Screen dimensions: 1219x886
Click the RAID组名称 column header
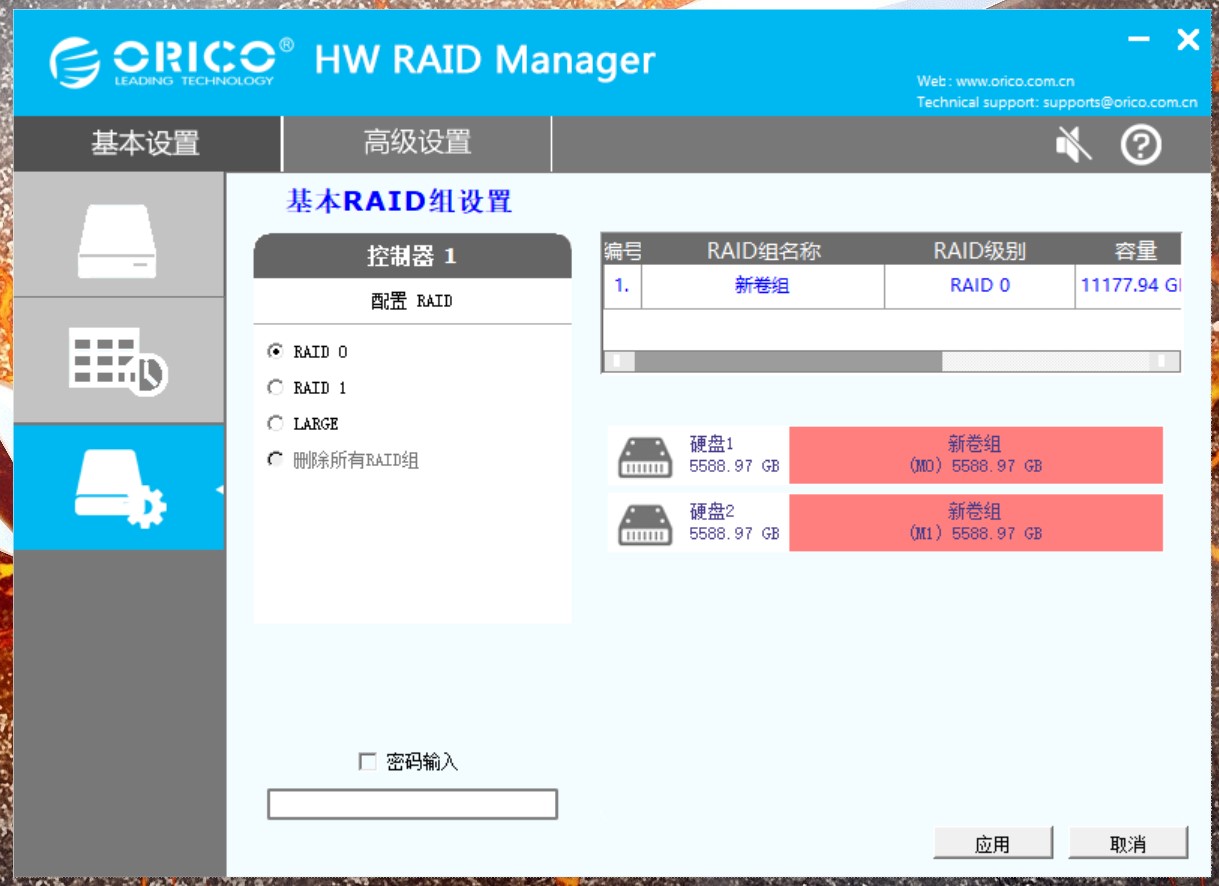(763, 250)
